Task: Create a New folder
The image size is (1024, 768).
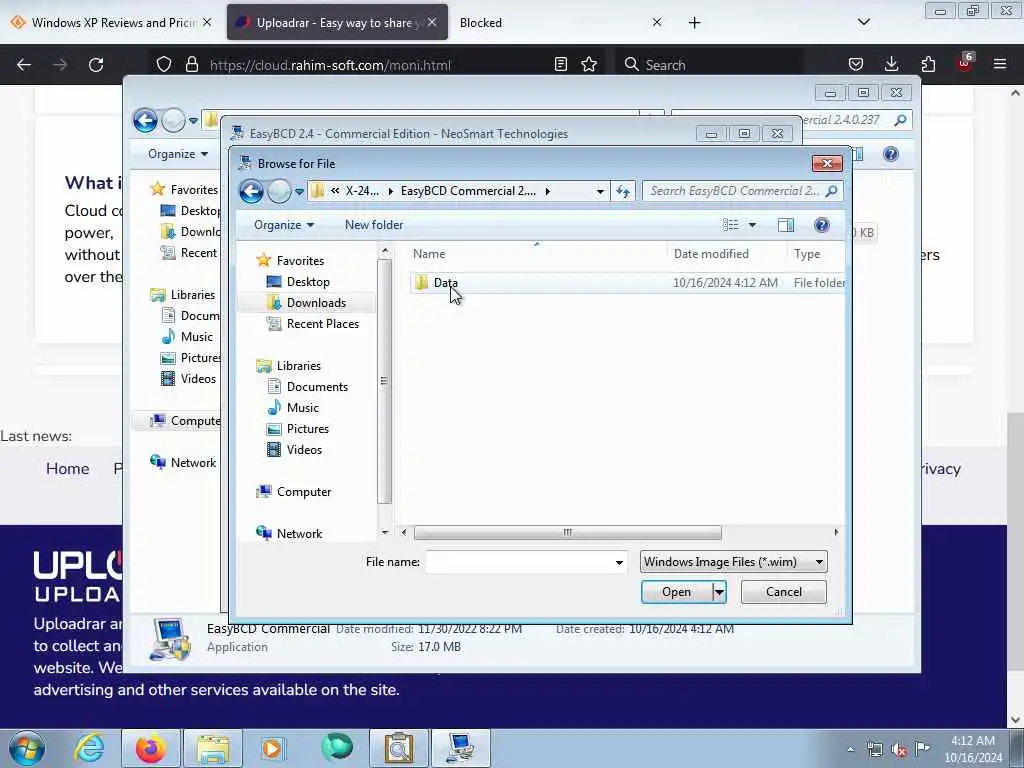Action: point(374,225)
